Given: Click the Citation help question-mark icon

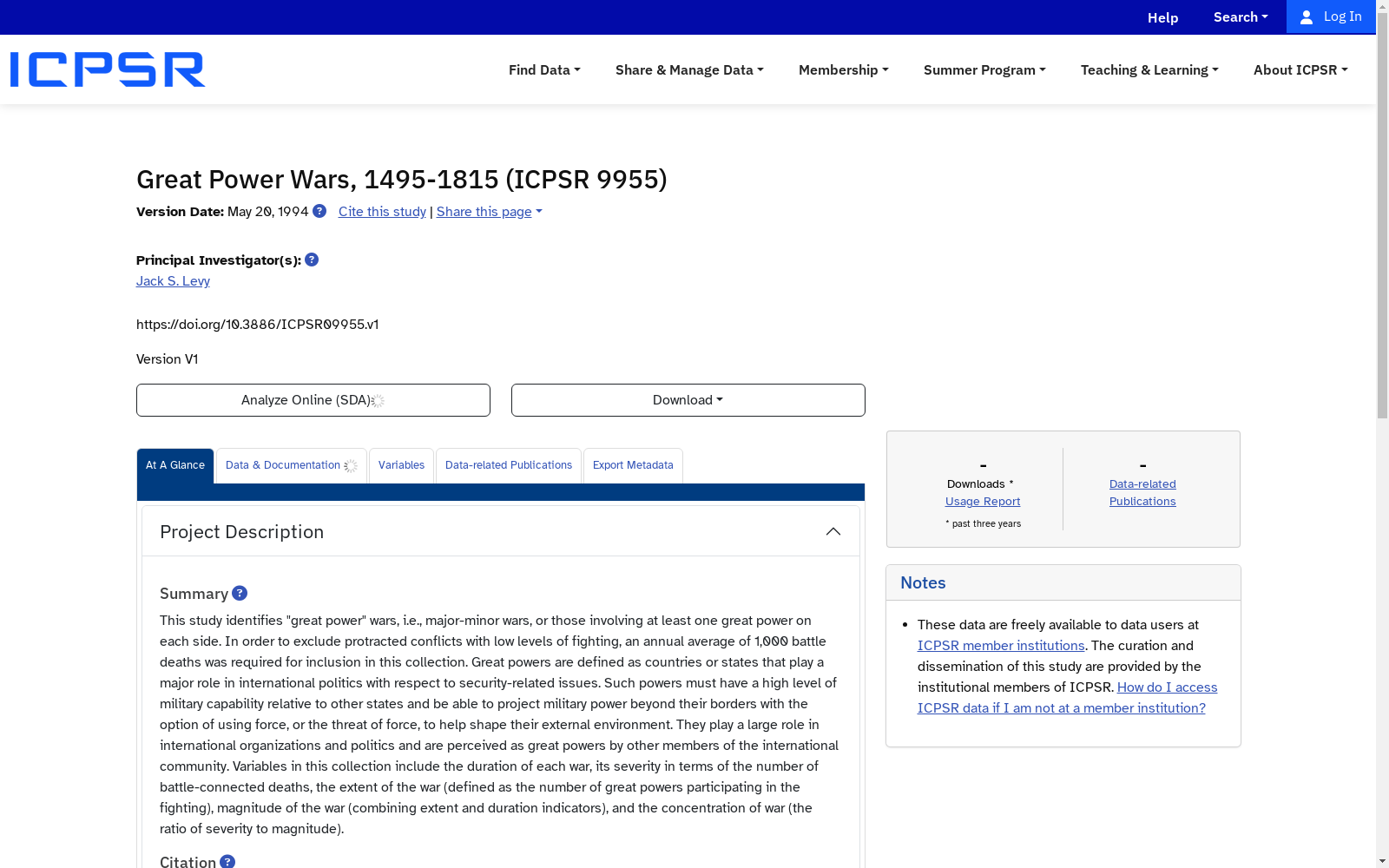Looking at the screenshot, I should (227, 861).
